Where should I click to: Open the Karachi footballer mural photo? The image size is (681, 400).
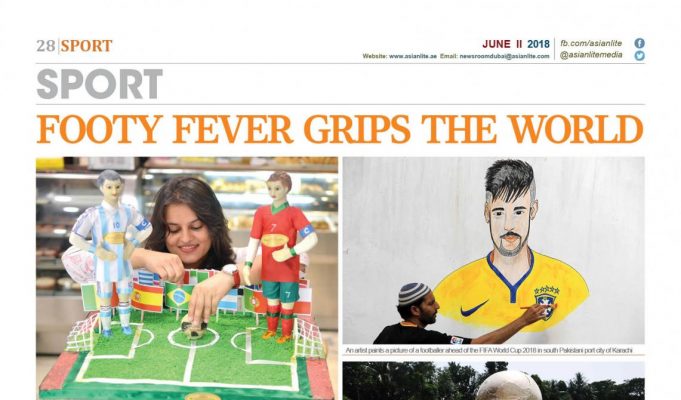[493, 251]
